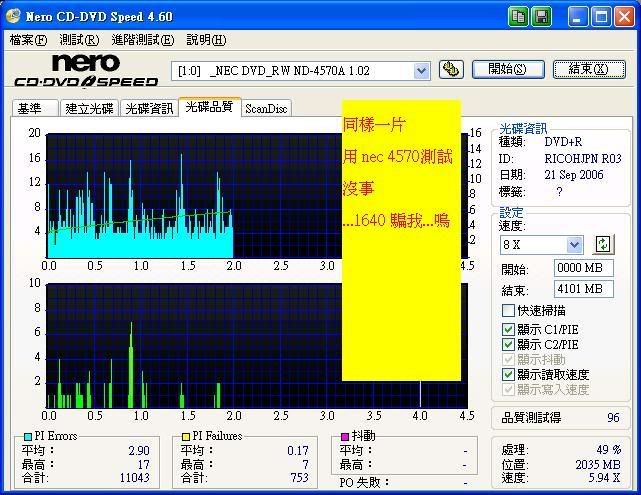Click the drive options icon beside drive selector
This screenshot has width=641, height=495.
pos(451,70)
